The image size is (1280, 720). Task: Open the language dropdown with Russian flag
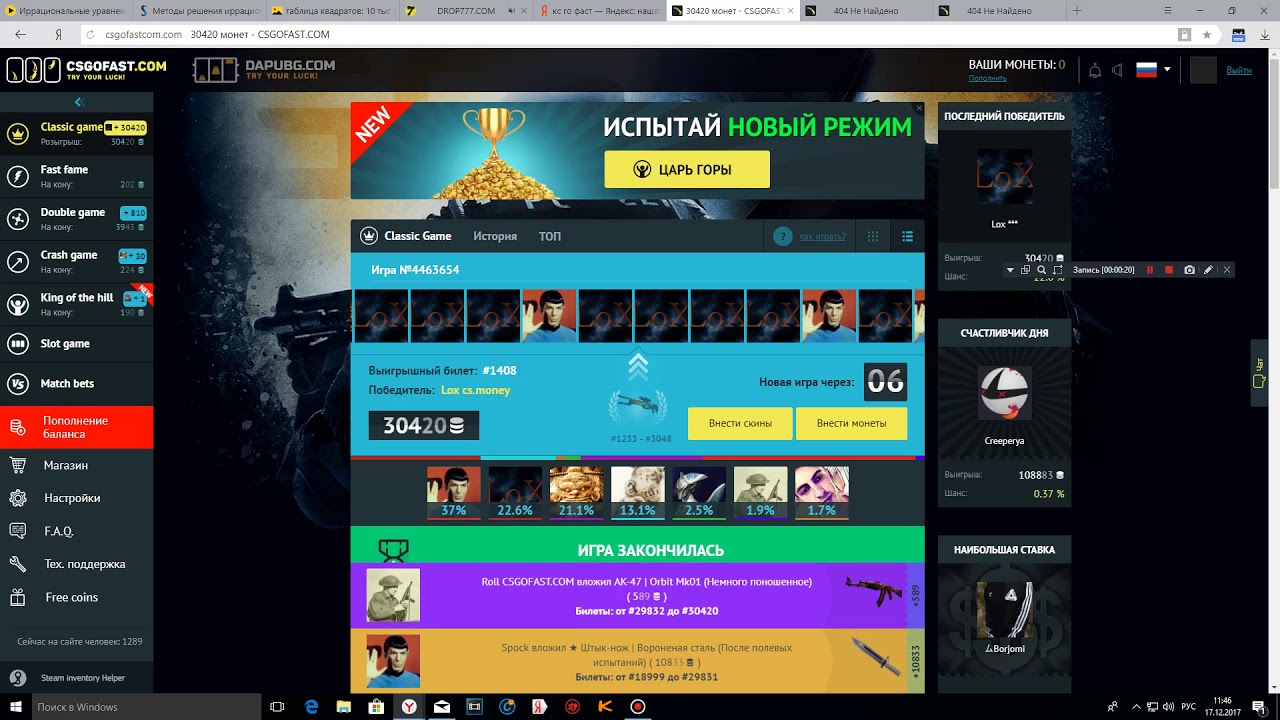pyautogui.click(x=1153, y=70)
